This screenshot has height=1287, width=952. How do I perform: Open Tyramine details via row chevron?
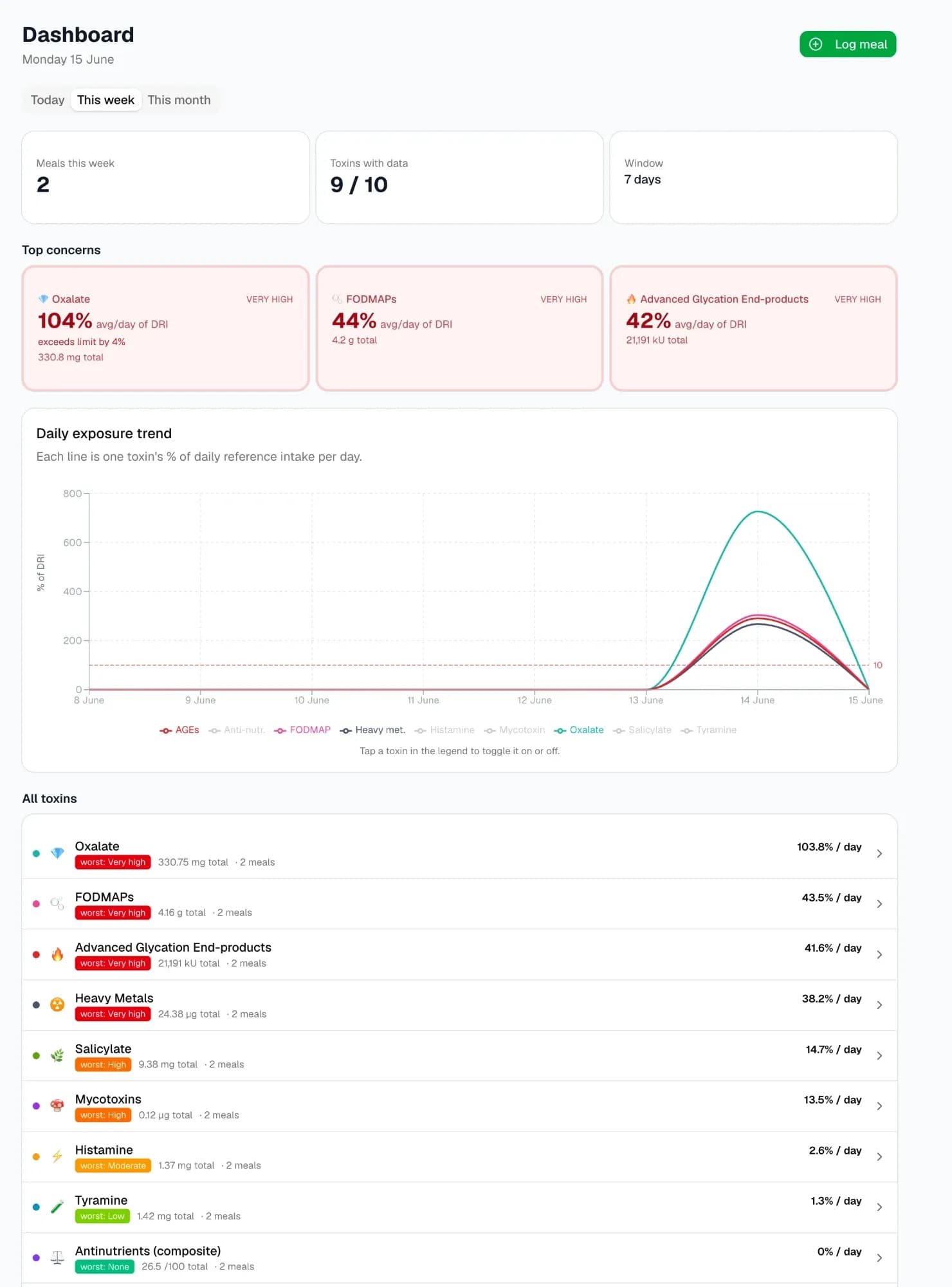pos(879,1207)
